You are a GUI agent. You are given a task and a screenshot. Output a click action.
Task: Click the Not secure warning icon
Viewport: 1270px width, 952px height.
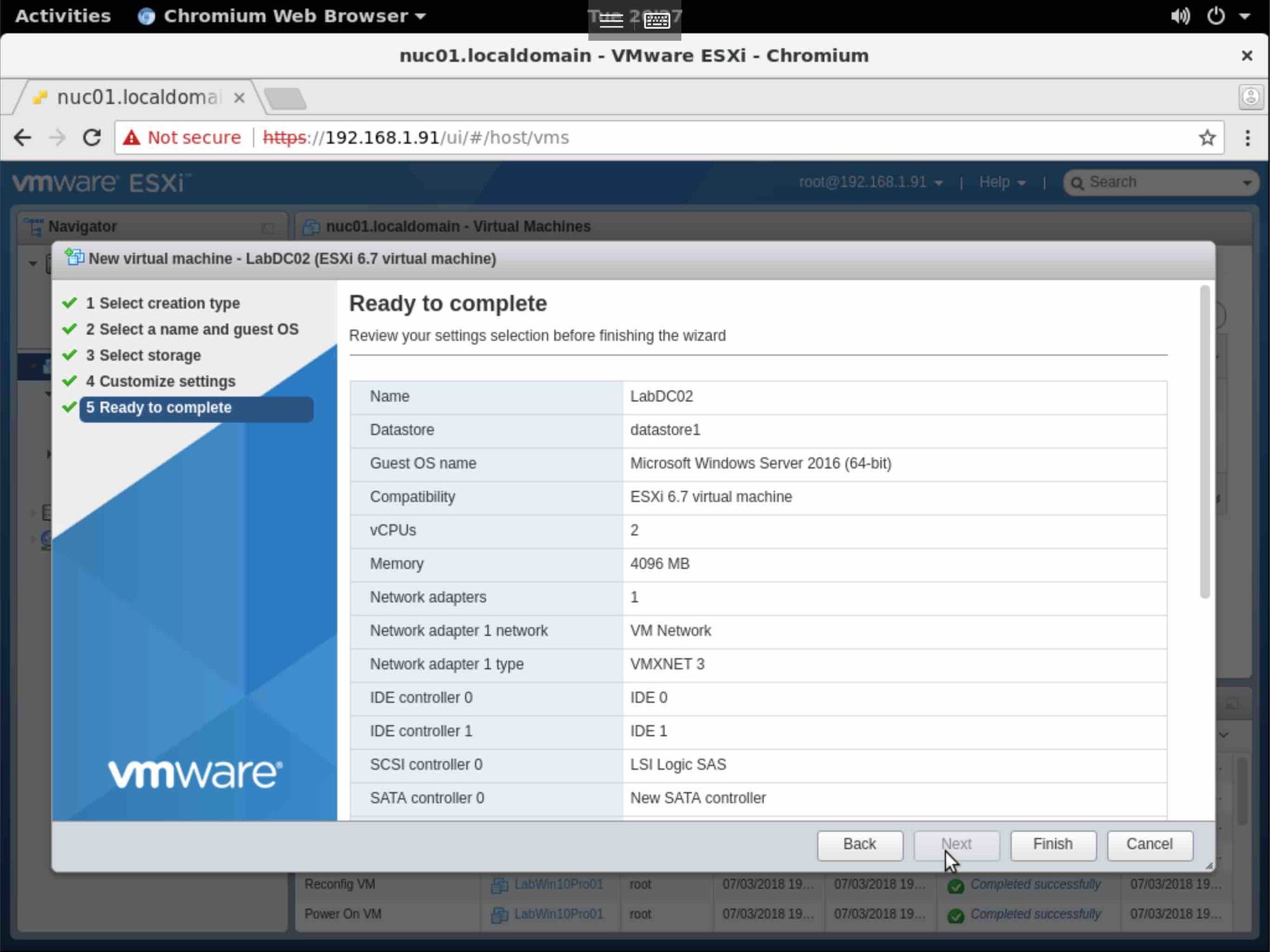[131, 138]
